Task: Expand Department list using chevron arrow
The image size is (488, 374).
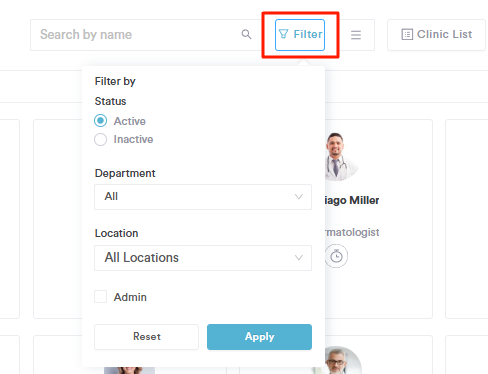Action: click(299, 197)
